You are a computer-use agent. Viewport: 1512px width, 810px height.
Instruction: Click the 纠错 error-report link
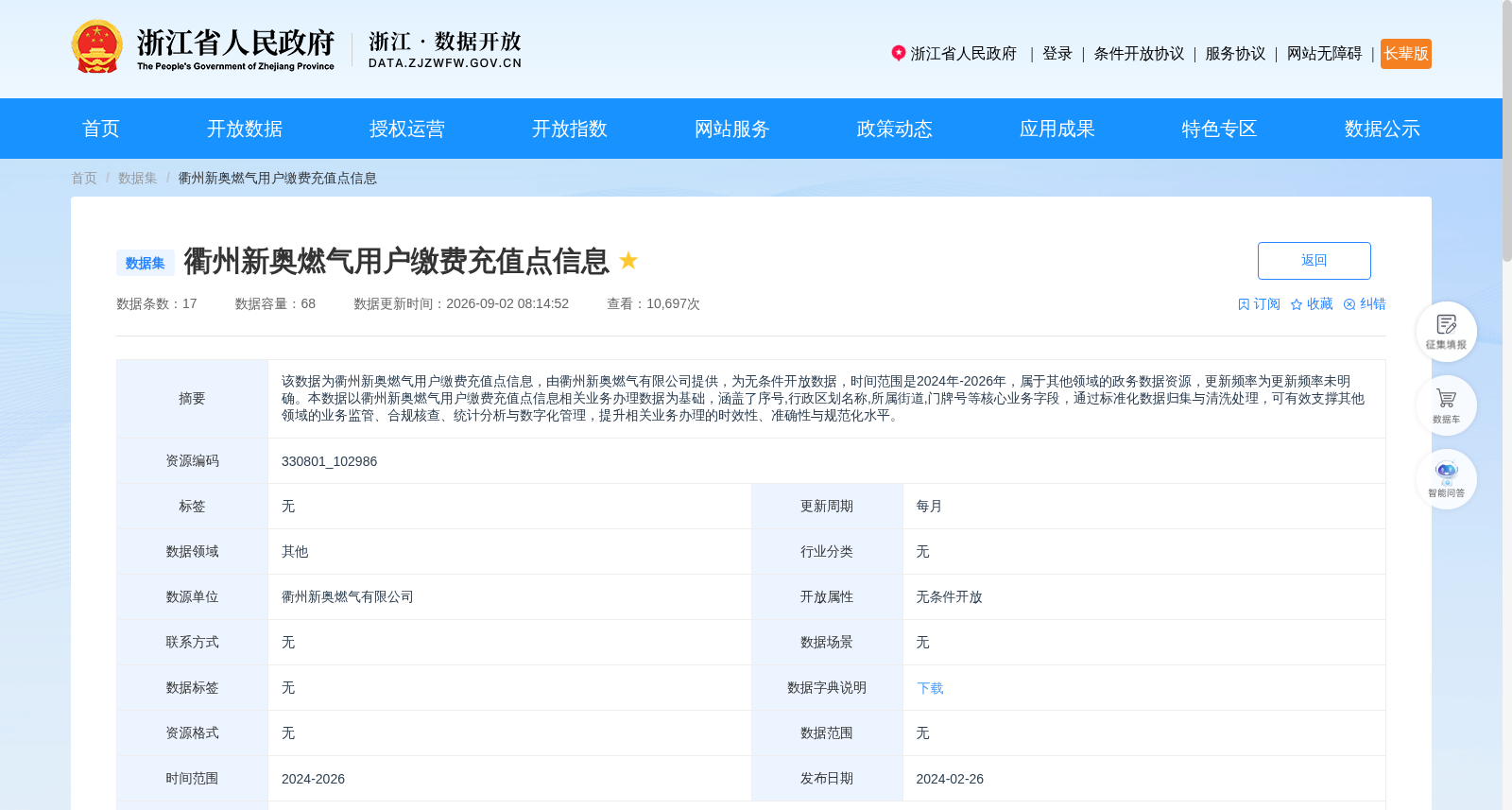(1365, 304)
